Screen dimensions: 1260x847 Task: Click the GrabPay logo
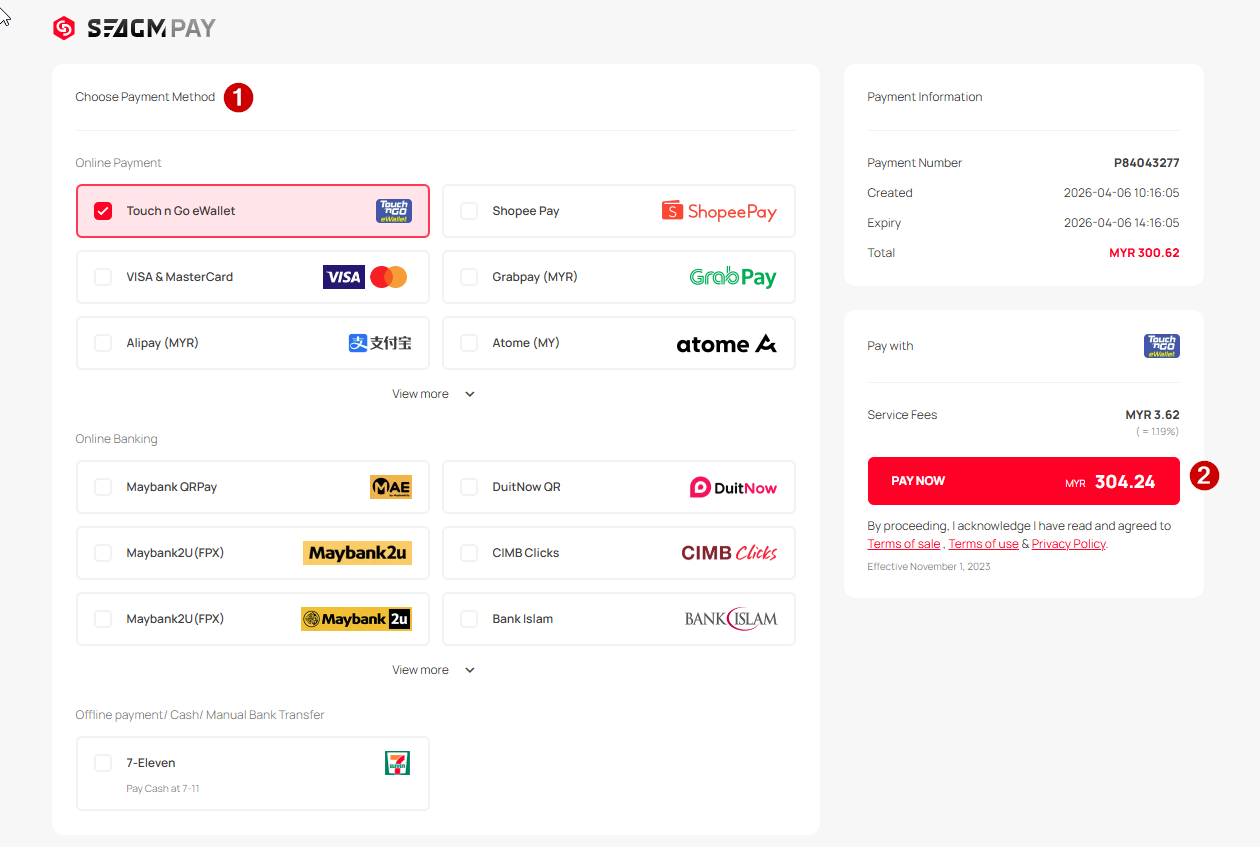pyautogui.click(x=733, y=277)
